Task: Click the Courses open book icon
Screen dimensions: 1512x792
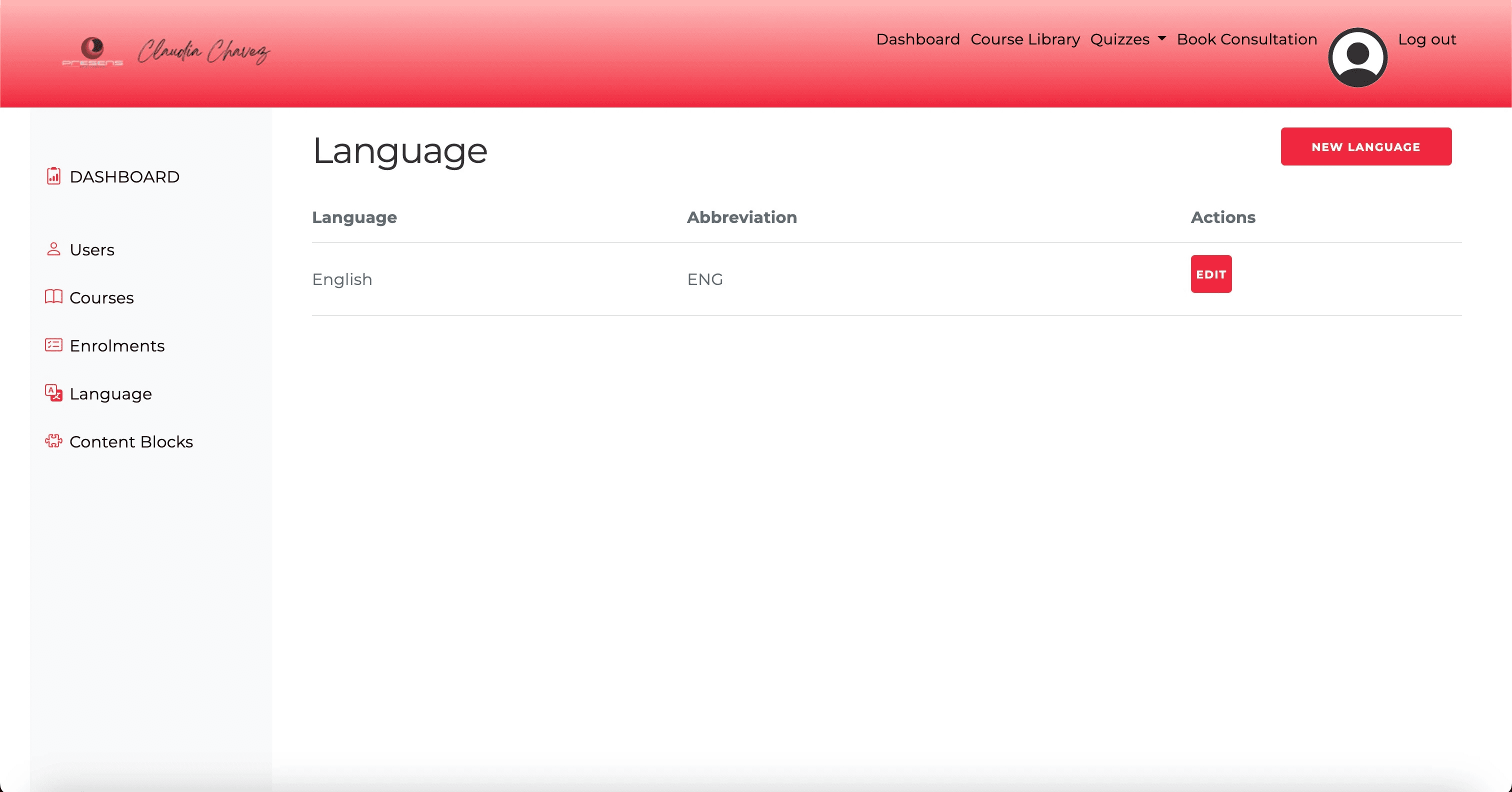Action: pyautogui.click(x=53, y=297)
